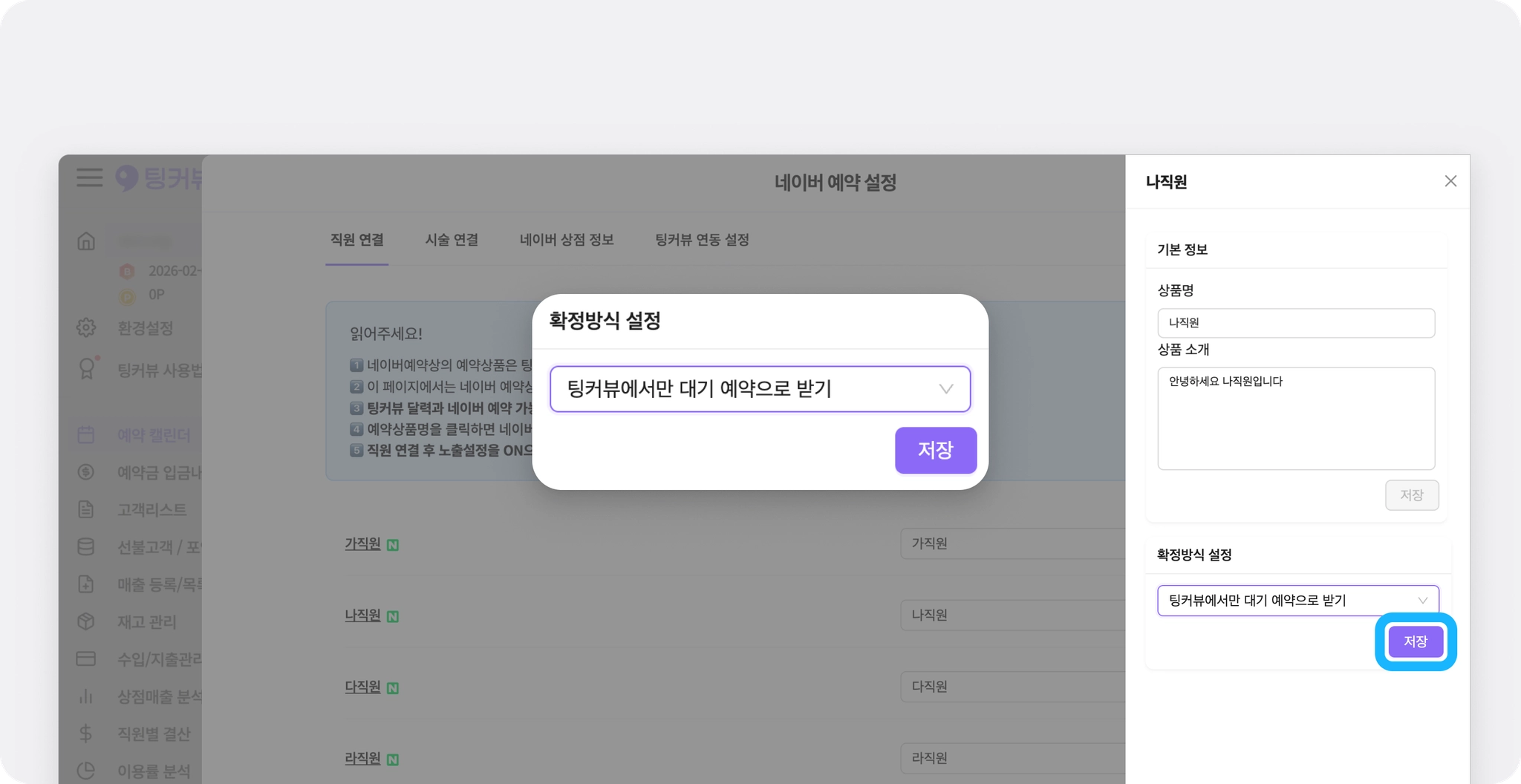This screenshot has width=1521, height=784.
Task: Open the 다직원 product link
Action: click(362, 687)
